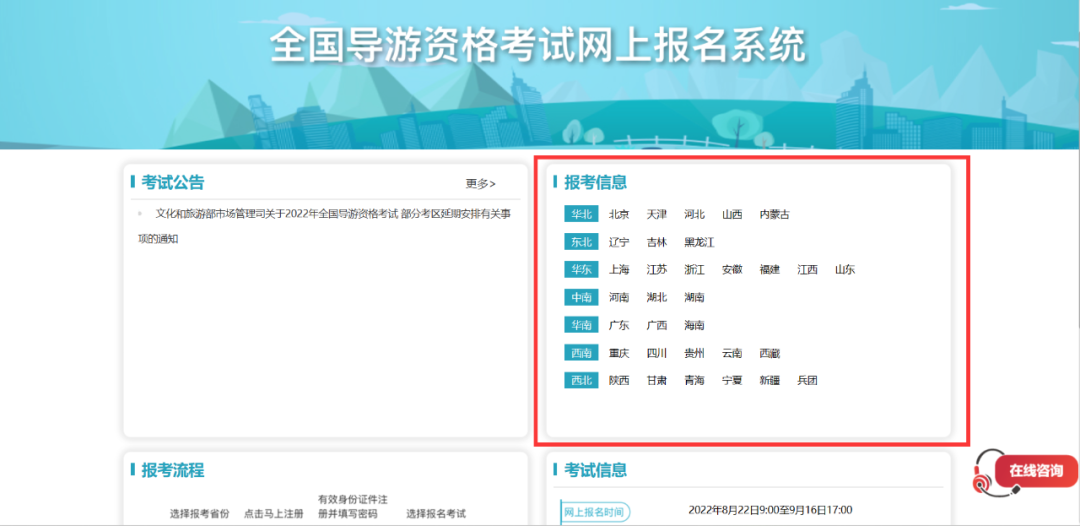Image resolution: width=1080 pixels, height=526 pixels.
Task: Choose 西藏 province link
Action: pyautogui.click(x=769, y=353)
